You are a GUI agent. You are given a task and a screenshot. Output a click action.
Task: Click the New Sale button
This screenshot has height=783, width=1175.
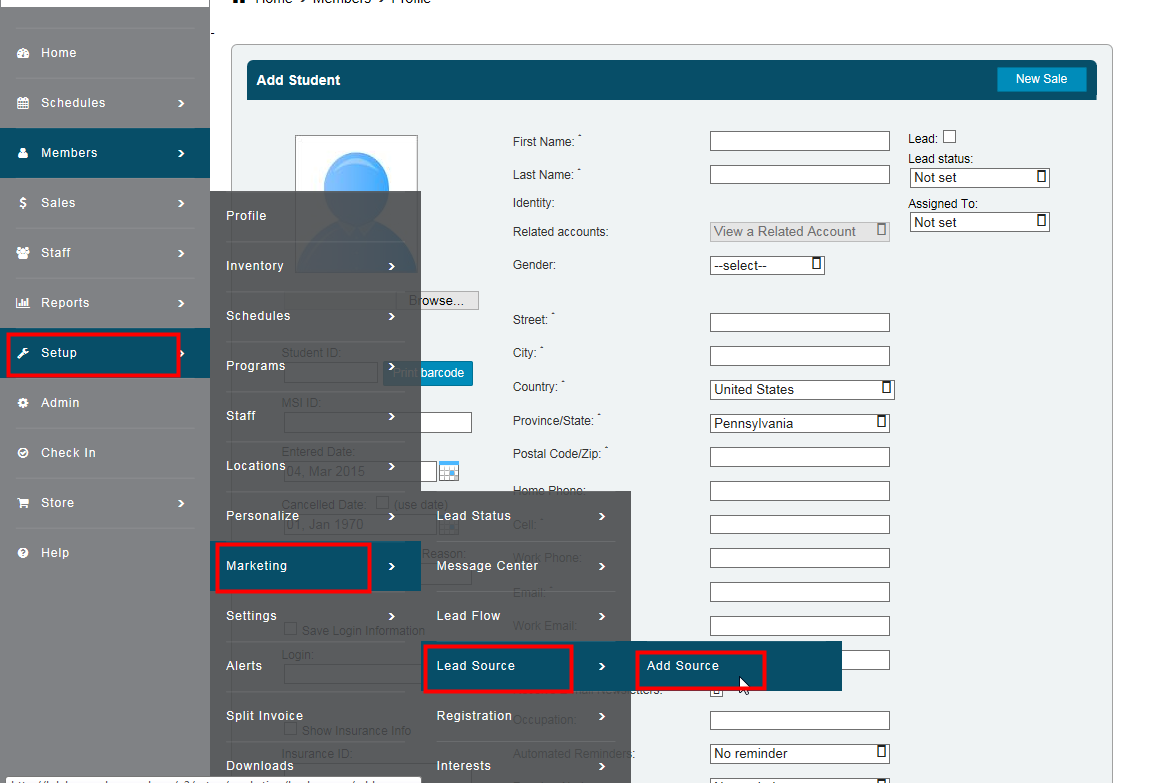pos(1041,79)
